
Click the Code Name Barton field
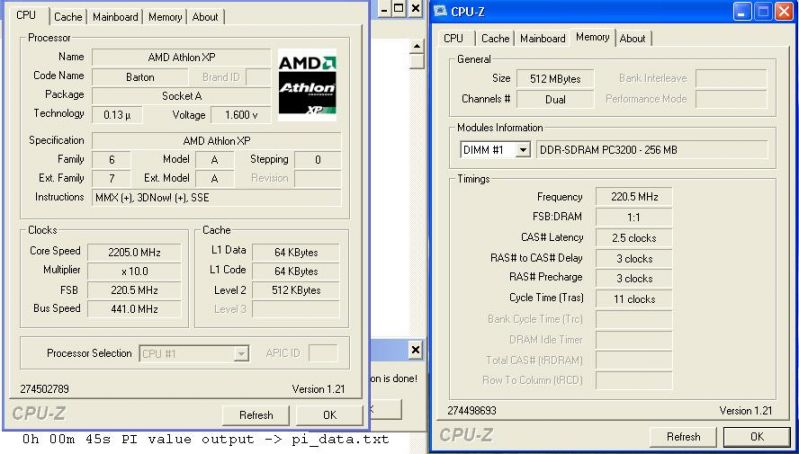[140, 77]
